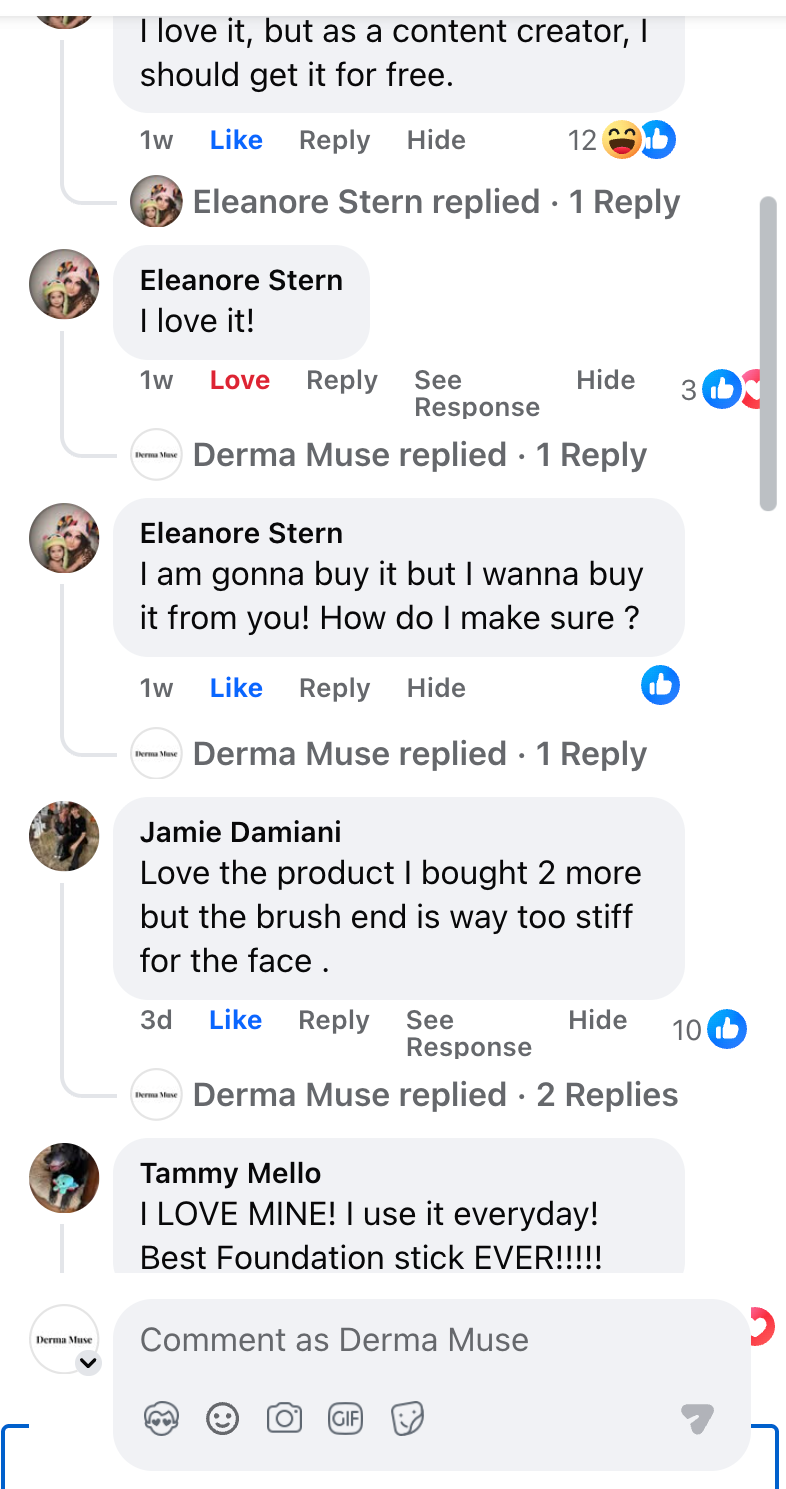This screenshot has height=1489, width=786.
Task: Click the thumbs-up reaction on Jamie Damiani's comment
Action: [727, 1029]
